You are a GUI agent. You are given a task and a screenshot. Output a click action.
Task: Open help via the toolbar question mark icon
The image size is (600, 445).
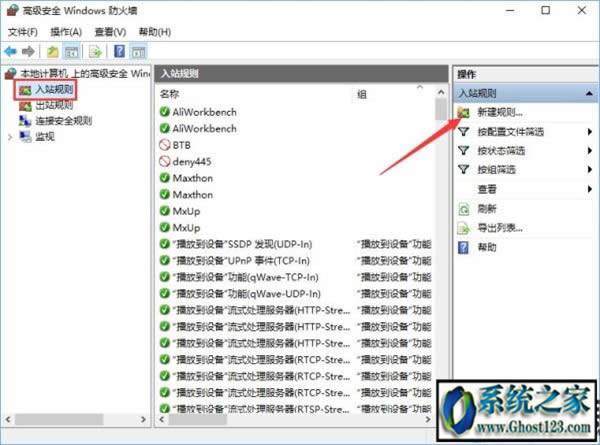[119, 51]
